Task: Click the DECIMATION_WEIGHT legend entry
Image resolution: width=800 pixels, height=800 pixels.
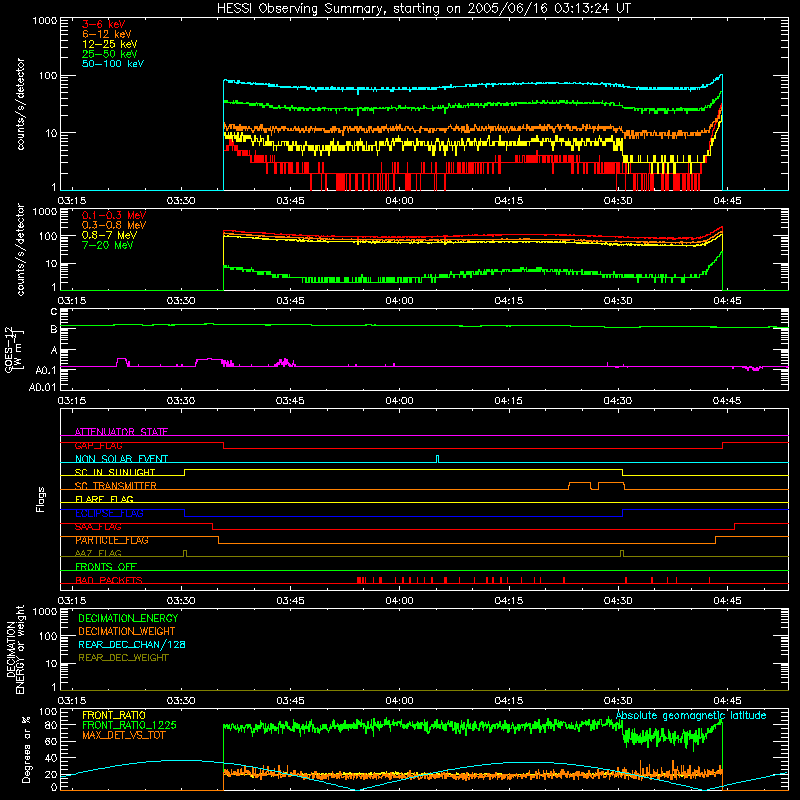Action: click(127, 631)
